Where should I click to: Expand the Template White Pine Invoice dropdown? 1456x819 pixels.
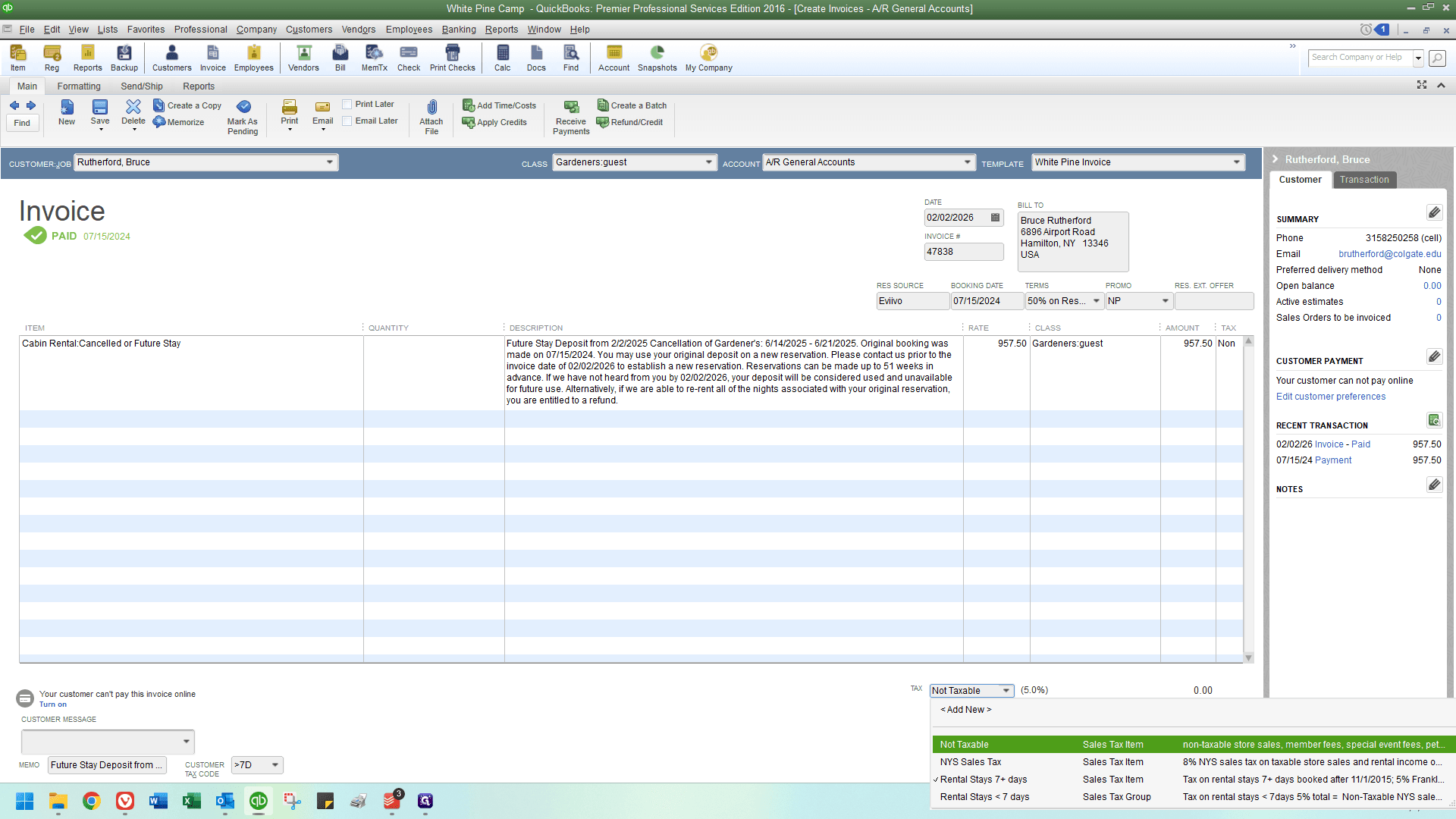click(1237, 162)
